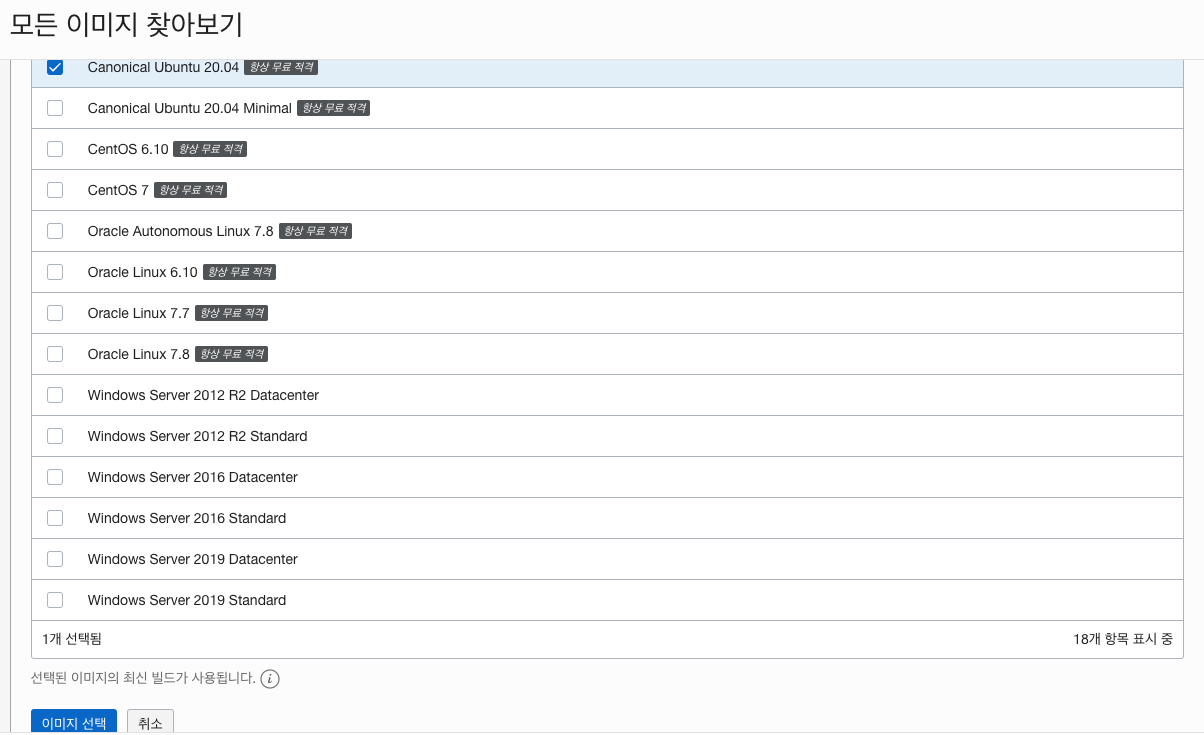Click Windows Server 2012 R2 Datacenter text
1204x735 pixels.
(203, 395)
